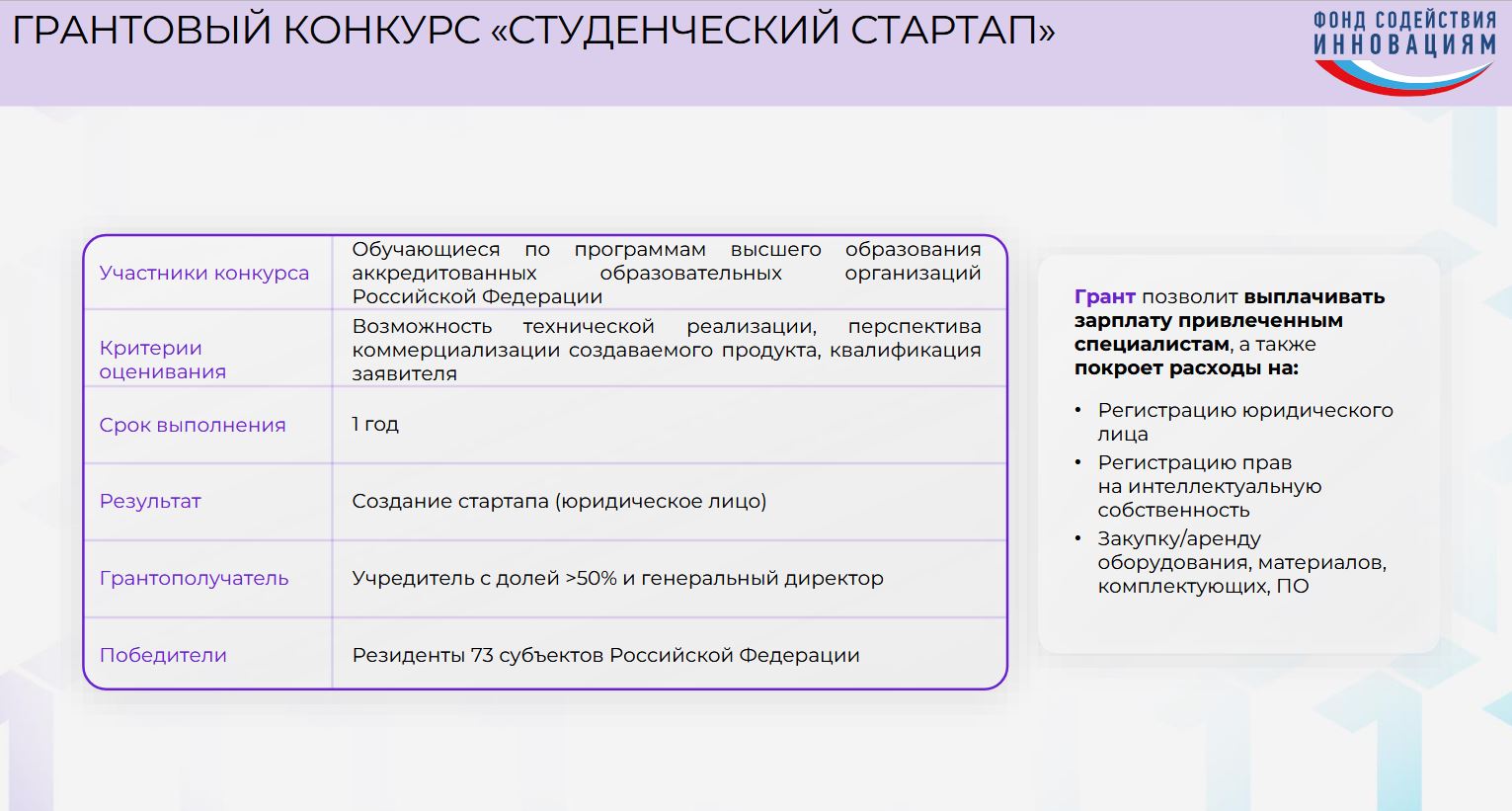Click the "Результат" row label

[x=150, y=501]
